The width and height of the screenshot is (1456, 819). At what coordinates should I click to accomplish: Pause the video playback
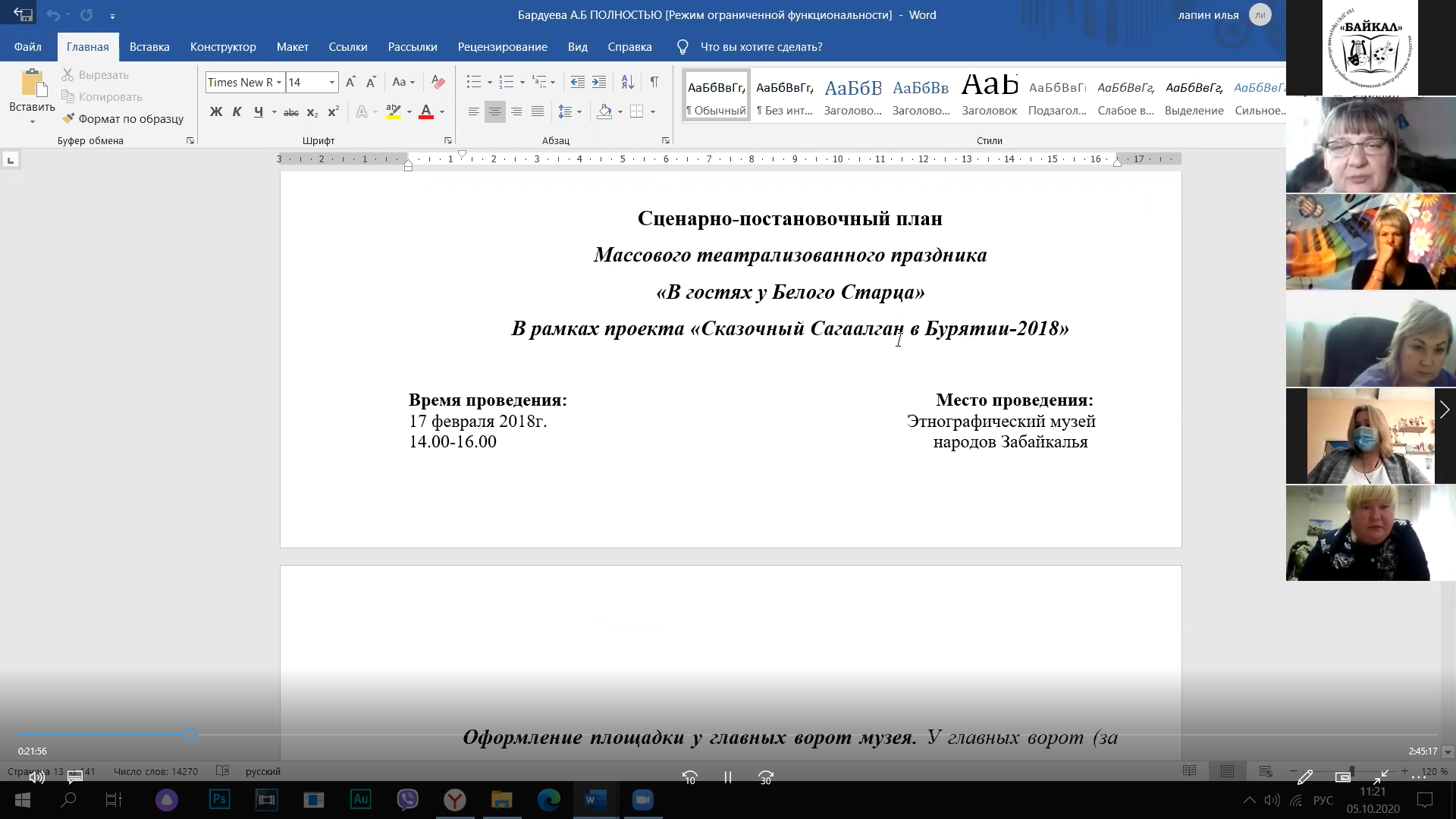(727, 777)
